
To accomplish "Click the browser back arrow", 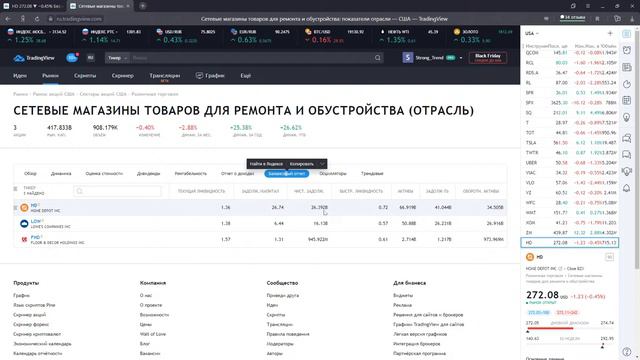I will tap(8, 19).
